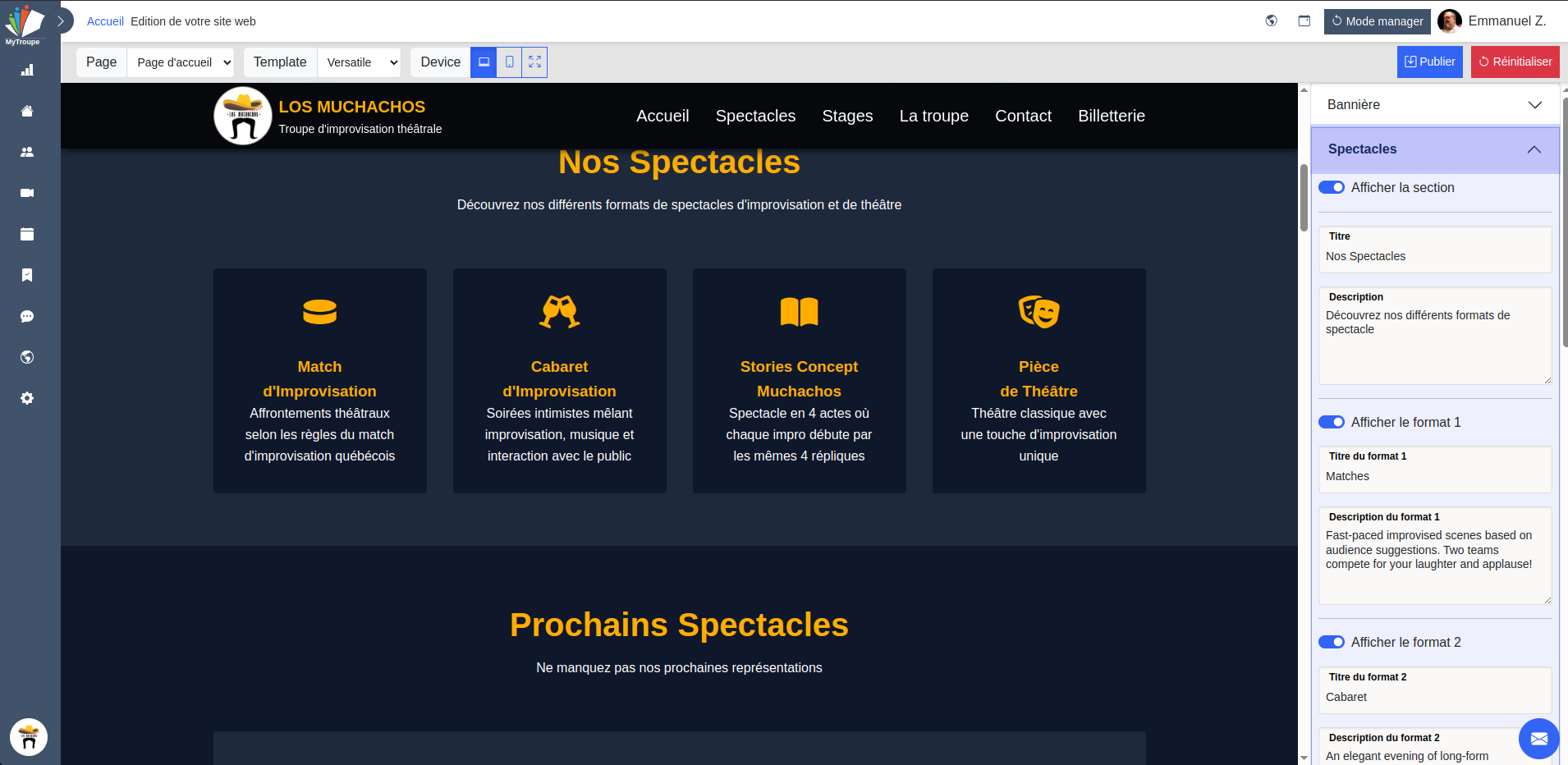
Task: Click the video camera sidebar icon
Action: [x=27, y=193]
